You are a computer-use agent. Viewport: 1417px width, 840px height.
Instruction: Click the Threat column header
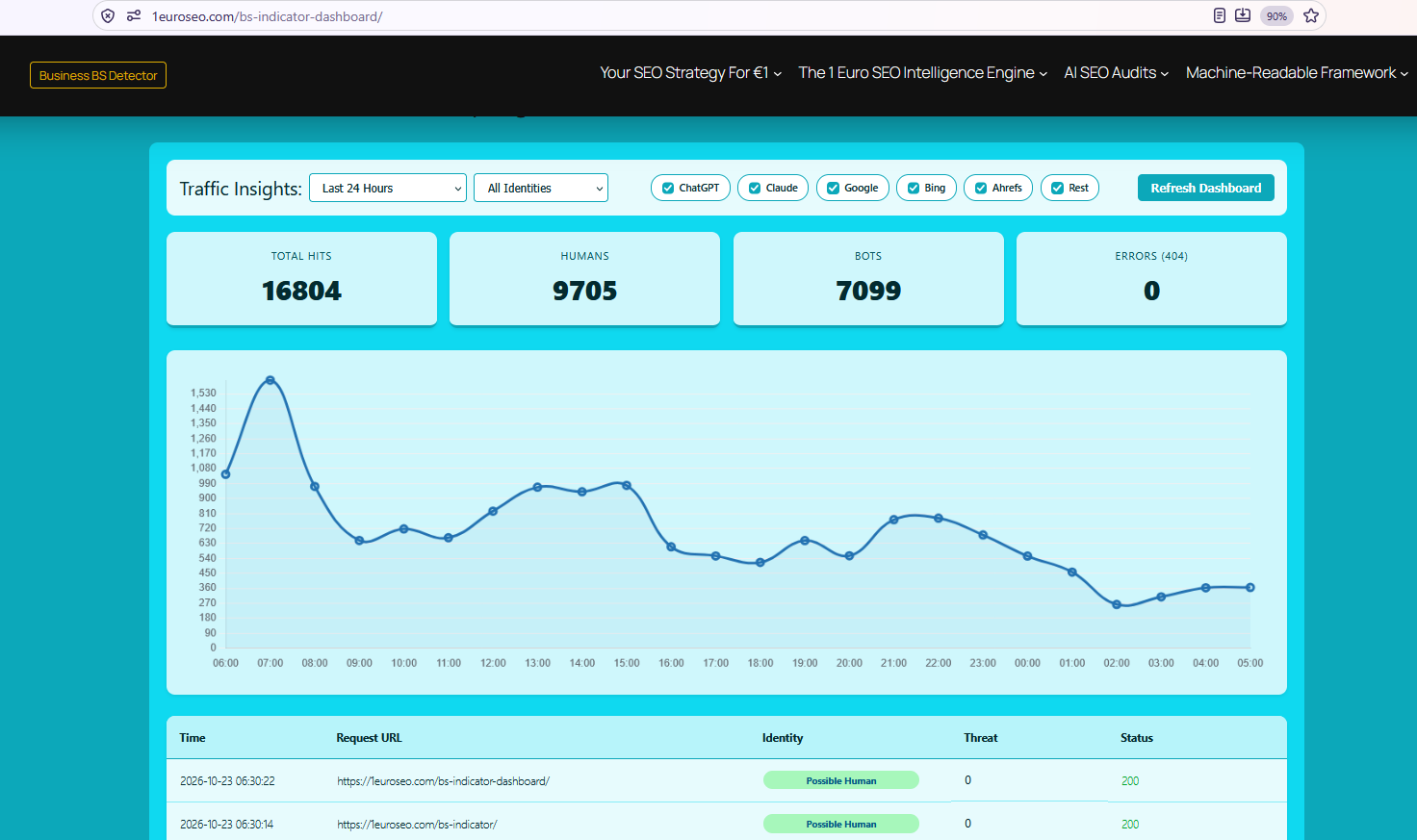pos(981,738)
